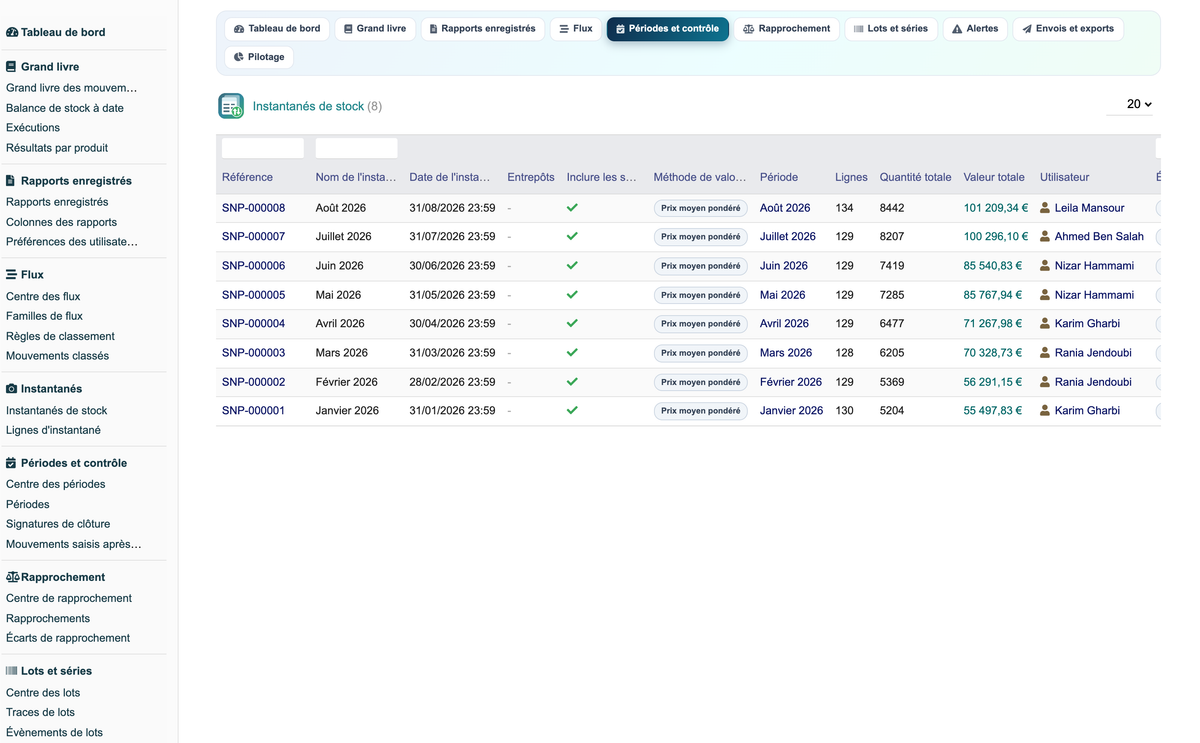
Task: Open Lignes d'instantané in the sidebar
Action: coord(53,430)
